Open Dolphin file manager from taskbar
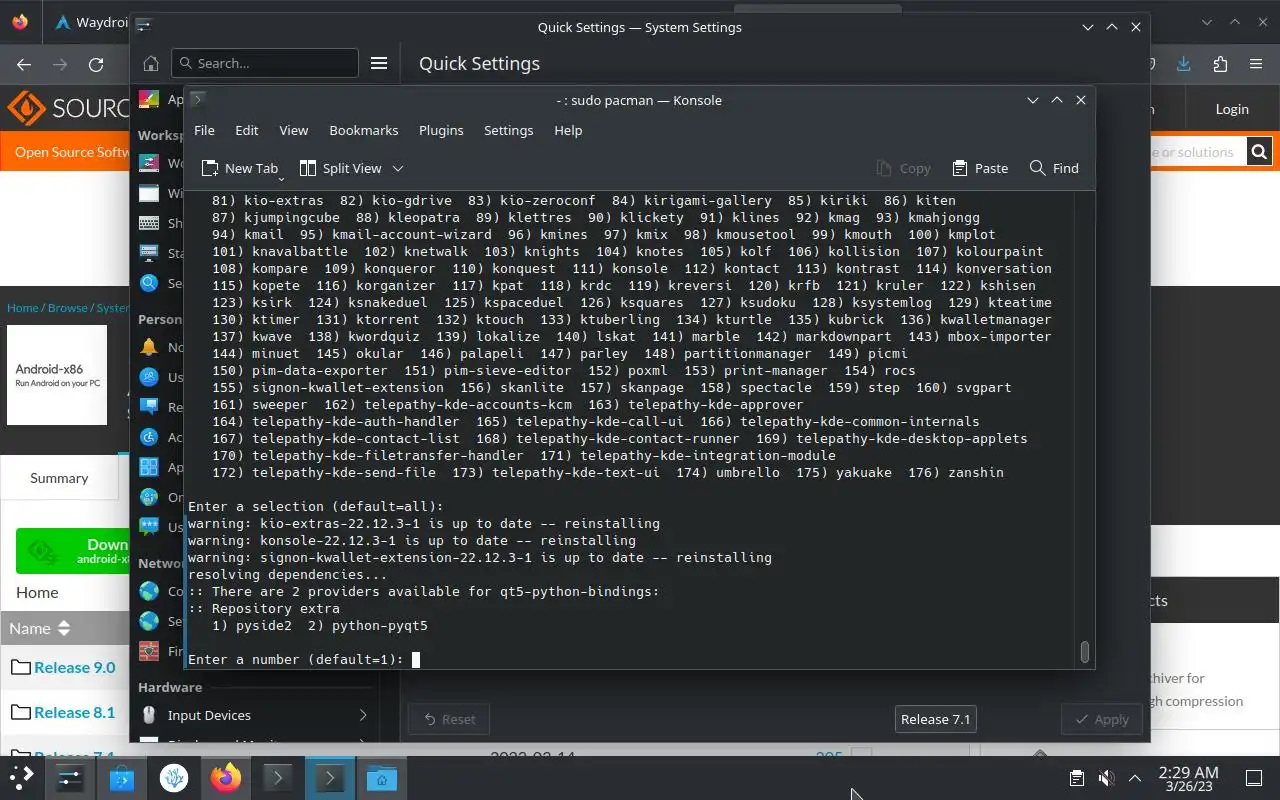 (382, 777)
